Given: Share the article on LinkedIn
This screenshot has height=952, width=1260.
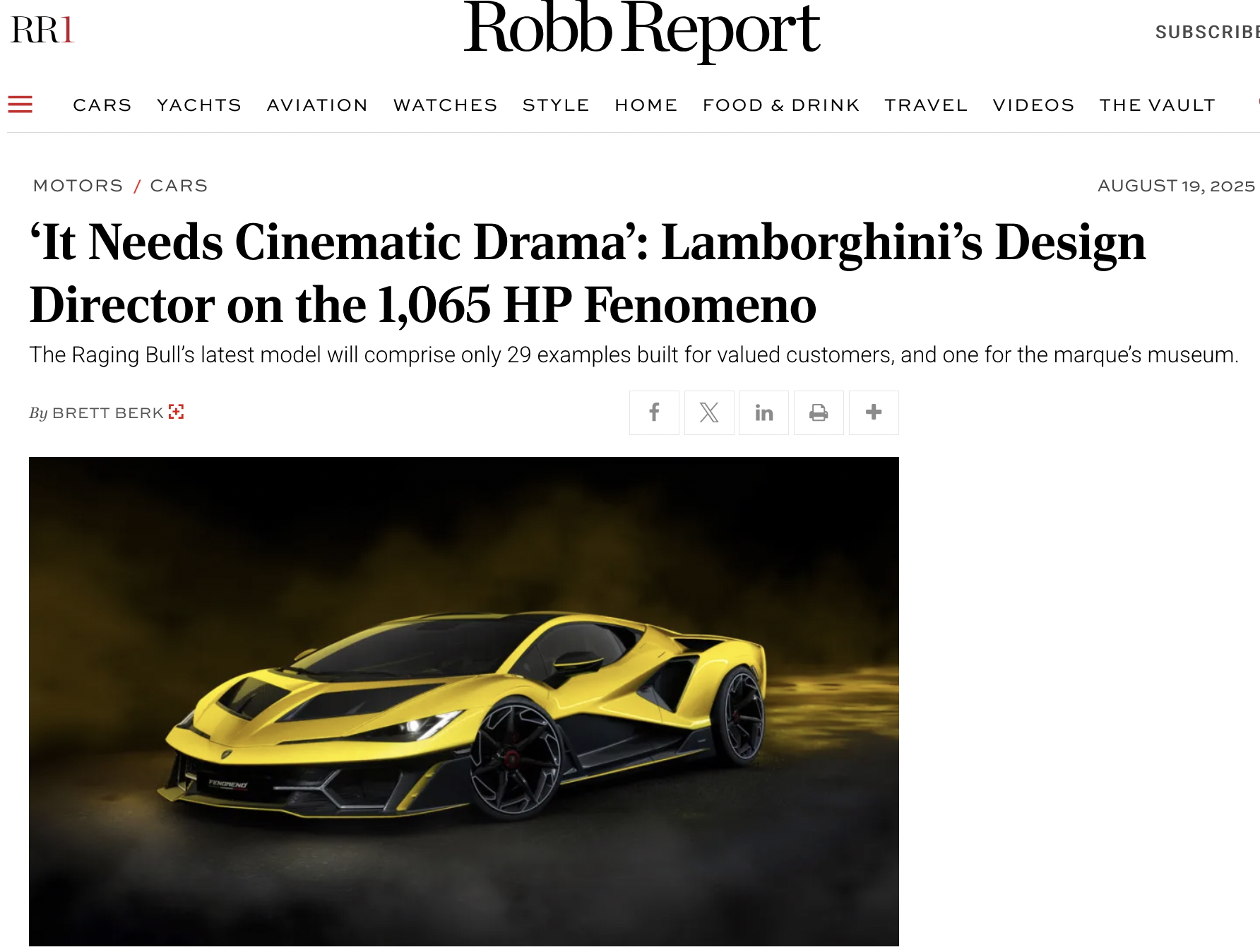Looking at the screenshot, I should (x=763, y=412).
